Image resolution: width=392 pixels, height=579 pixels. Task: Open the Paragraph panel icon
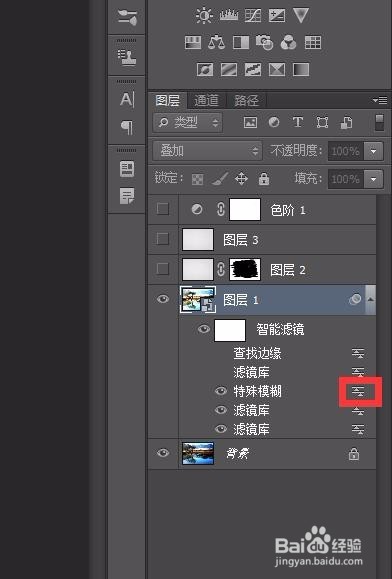coord(127,128)
